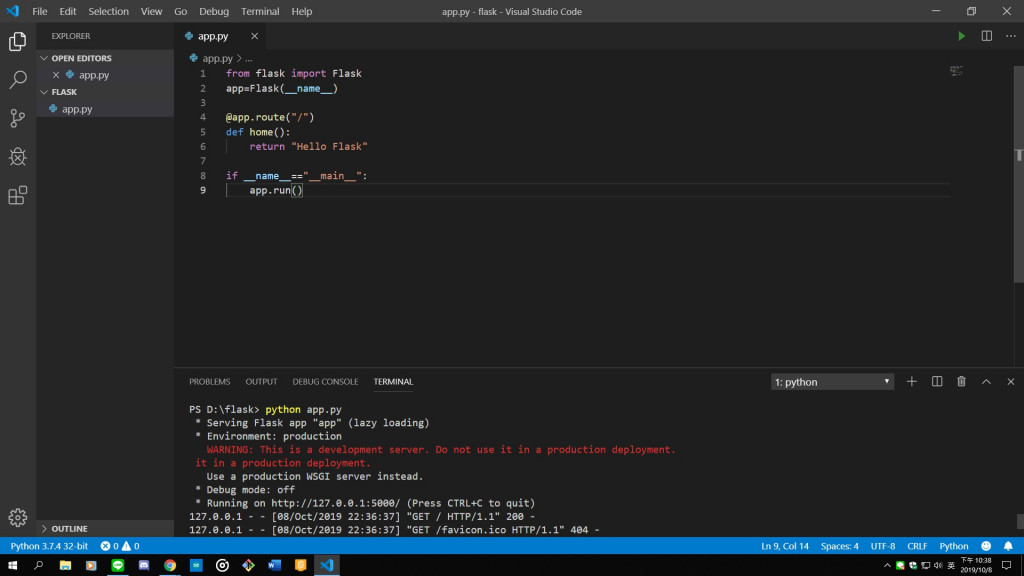
Task: Split the editor to the right
Action: tap(986, 36)
